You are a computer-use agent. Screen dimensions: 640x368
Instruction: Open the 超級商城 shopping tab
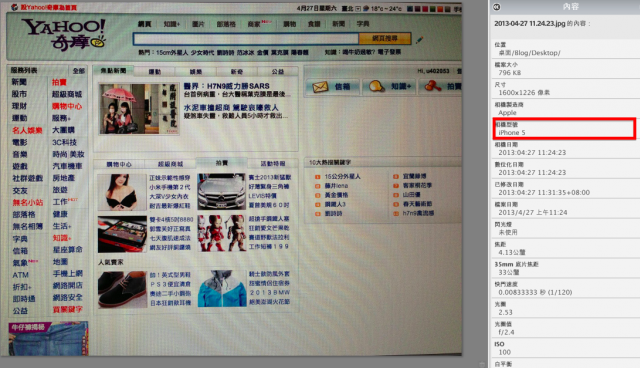tap(171, 164)
